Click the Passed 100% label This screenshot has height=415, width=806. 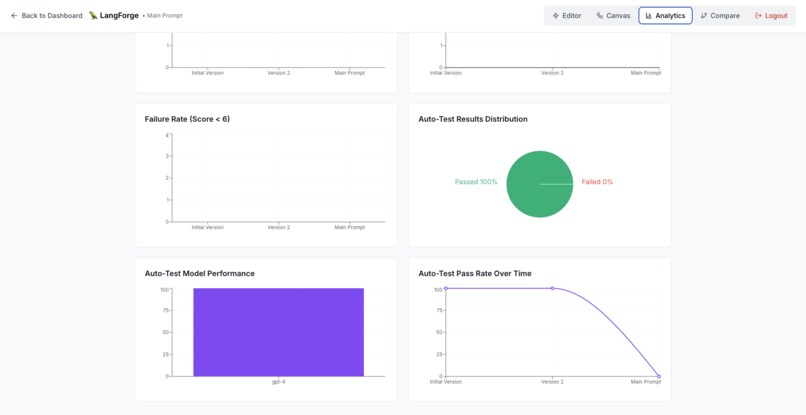pos(476,182)
